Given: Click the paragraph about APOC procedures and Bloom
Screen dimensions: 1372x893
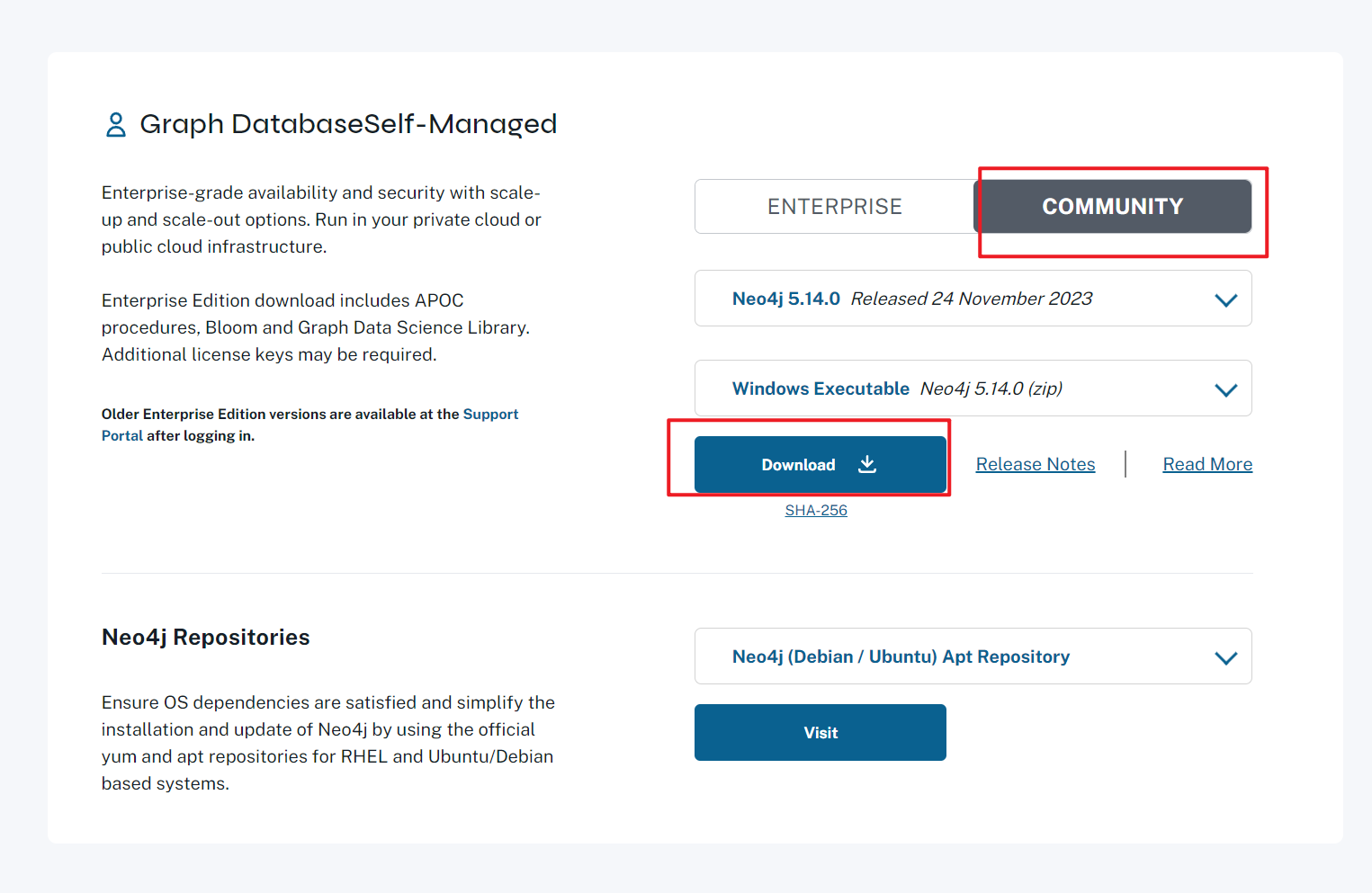Looking at the screenshot, I should tap(316, 327).
